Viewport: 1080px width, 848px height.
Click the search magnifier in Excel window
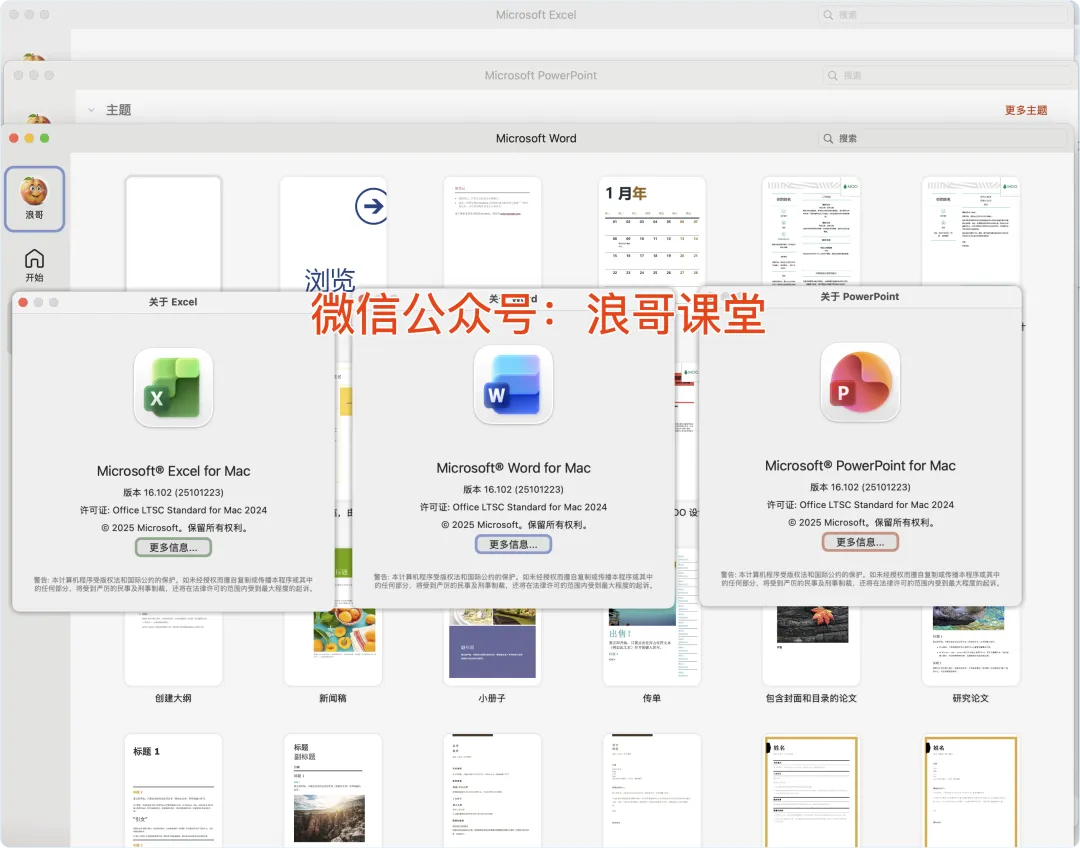click(828, 14)
